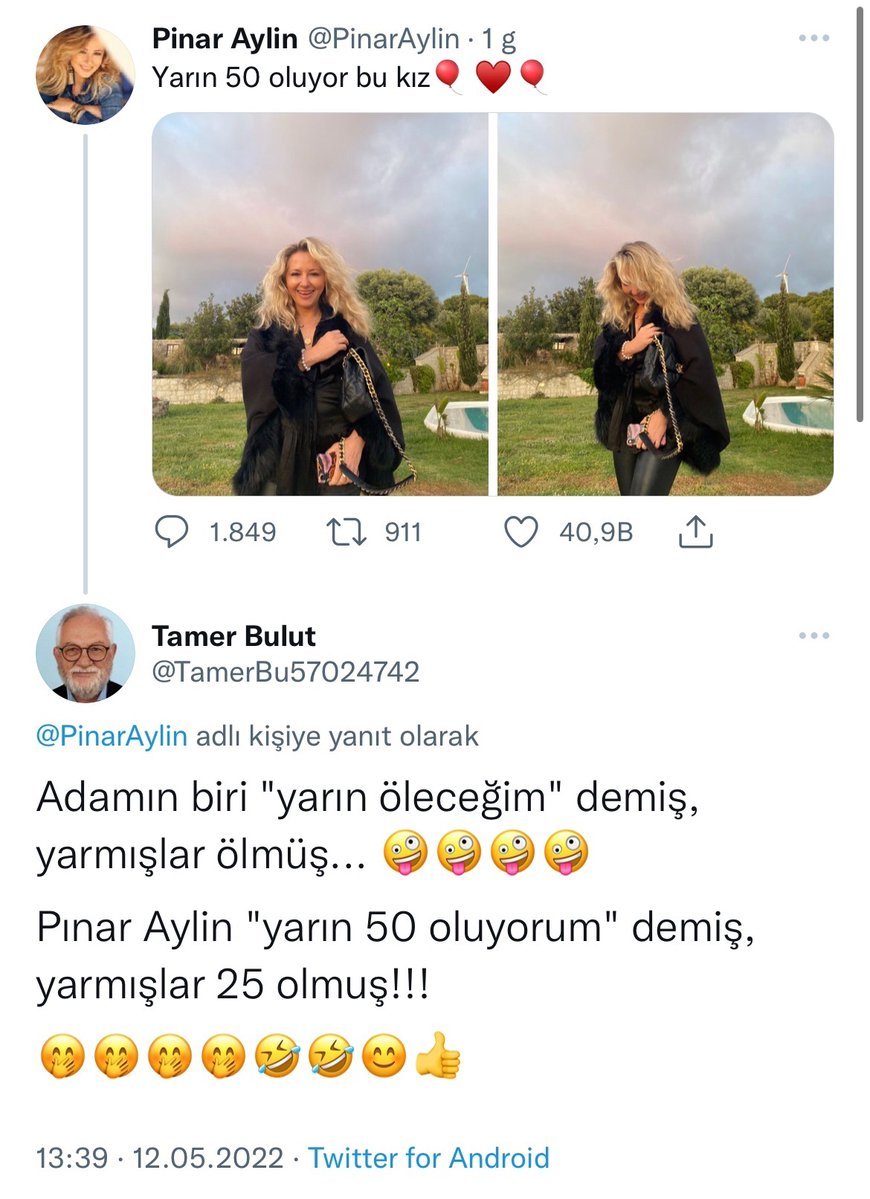This screenshot has height=1199, width=870.
Task: Open the share upload icon
Action: tap(696, 531)
